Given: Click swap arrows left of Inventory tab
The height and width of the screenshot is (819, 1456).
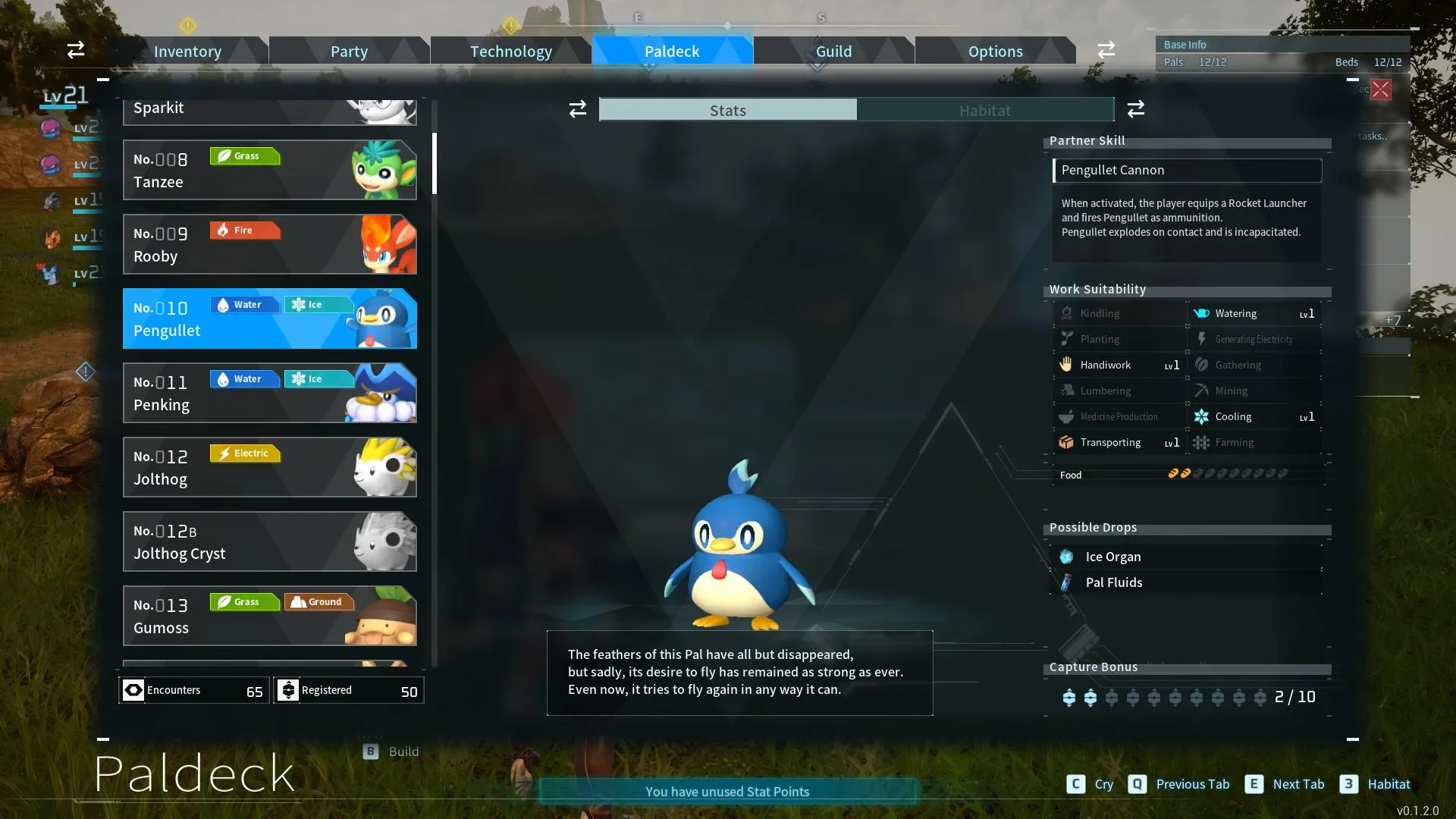Looking at the screenshot, I should pos(76,50).
